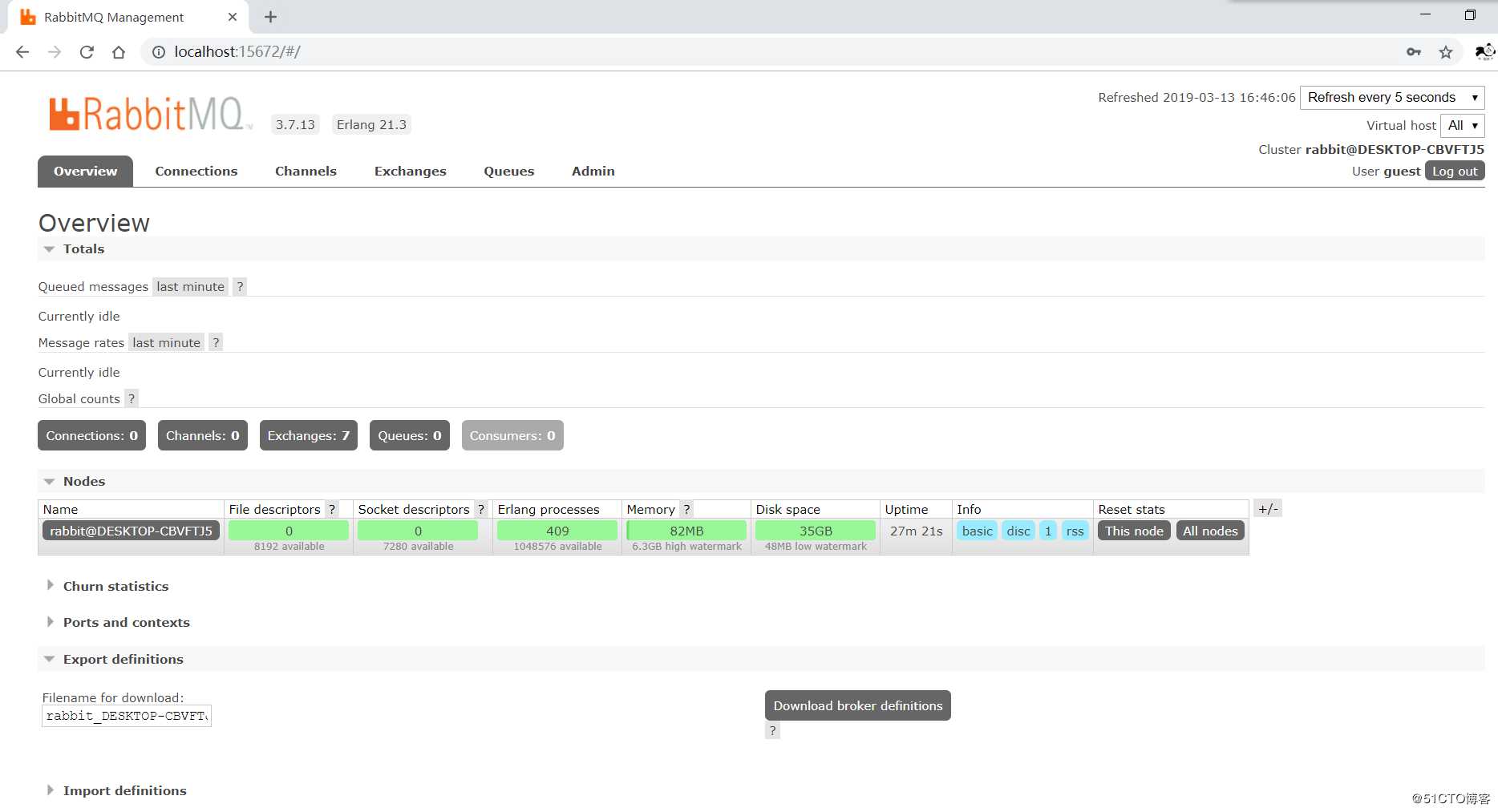Switch to the Channels tab
This screenshot has height=812, width=1498.
(306, 172)
